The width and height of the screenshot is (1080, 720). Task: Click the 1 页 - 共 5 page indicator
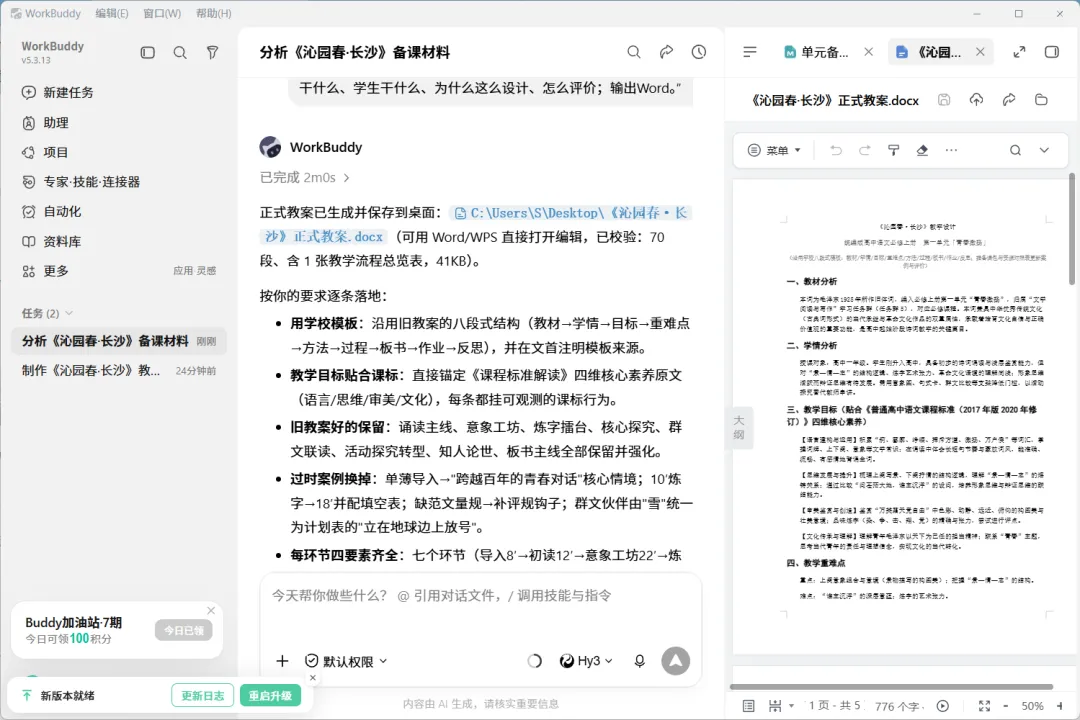point(834,706)
